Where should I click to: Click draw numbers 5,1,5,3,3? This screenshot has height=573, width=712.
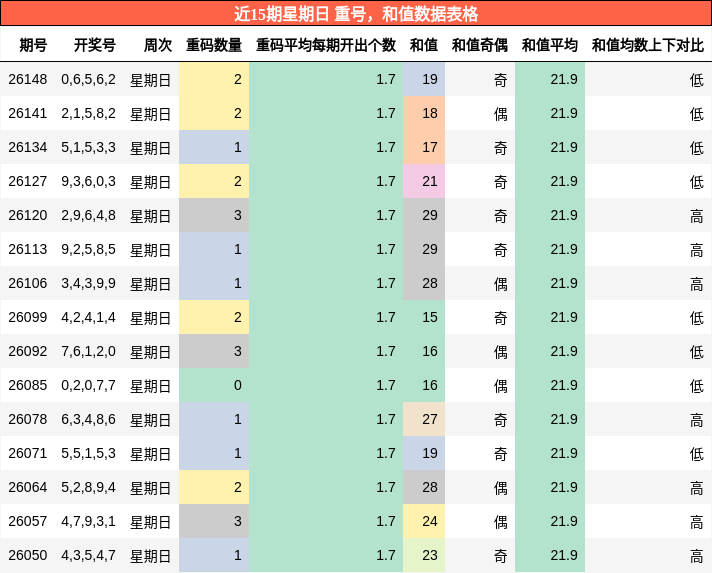point(89,148)
